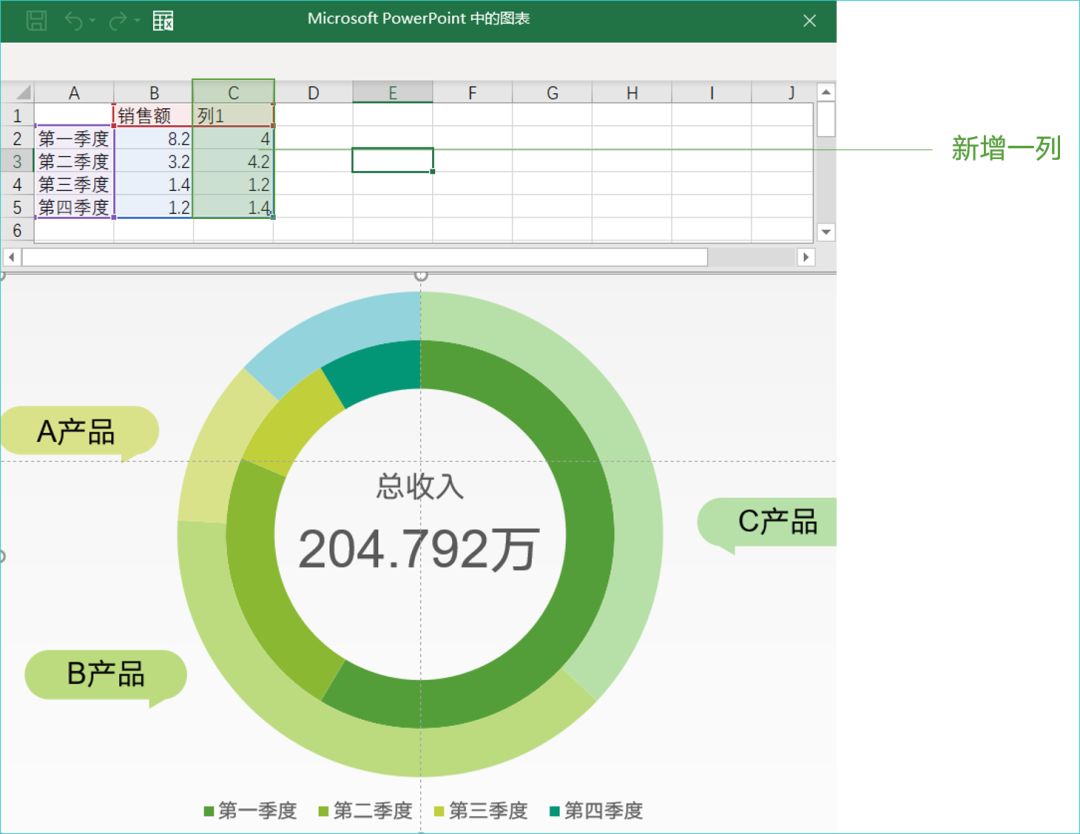Select row 4 header
This screenshot has height=834, width=1080.
pos(17,184)
